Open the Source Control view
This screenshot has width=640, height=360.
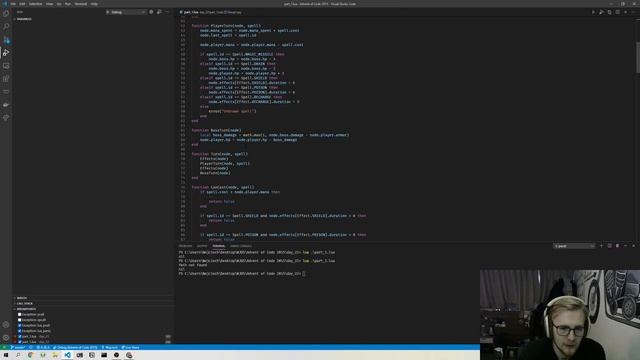point(6,40)
